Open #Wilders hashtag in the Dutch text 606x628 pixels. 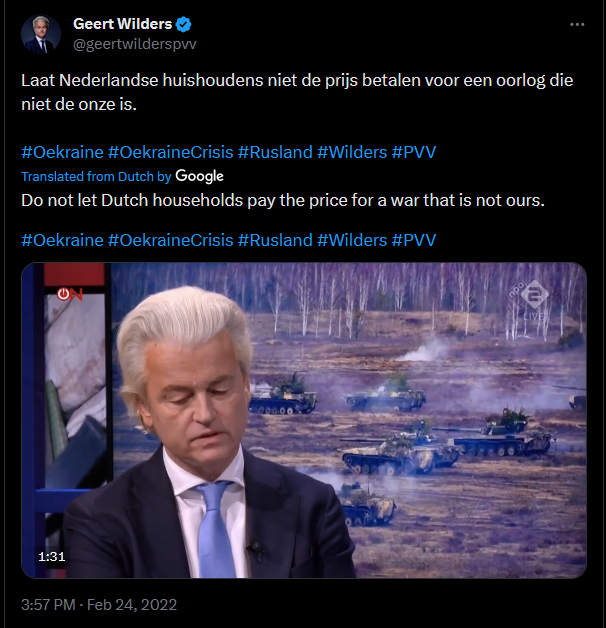352,152
